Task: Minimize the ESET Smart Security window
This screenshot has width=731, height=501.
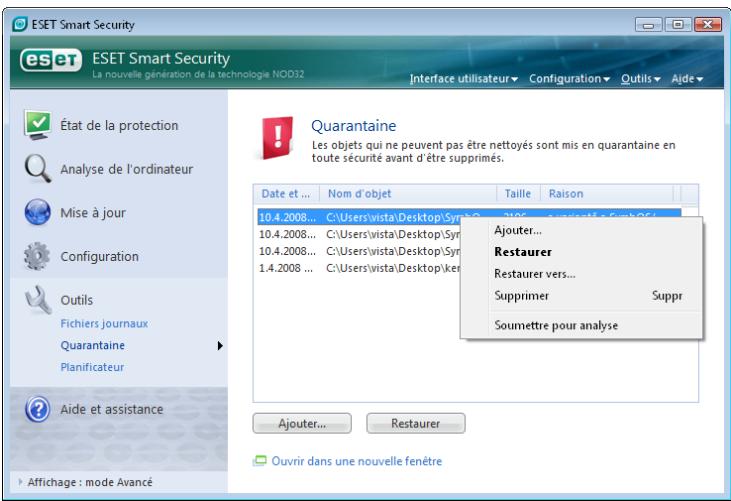Action: (x=648, y=24)
